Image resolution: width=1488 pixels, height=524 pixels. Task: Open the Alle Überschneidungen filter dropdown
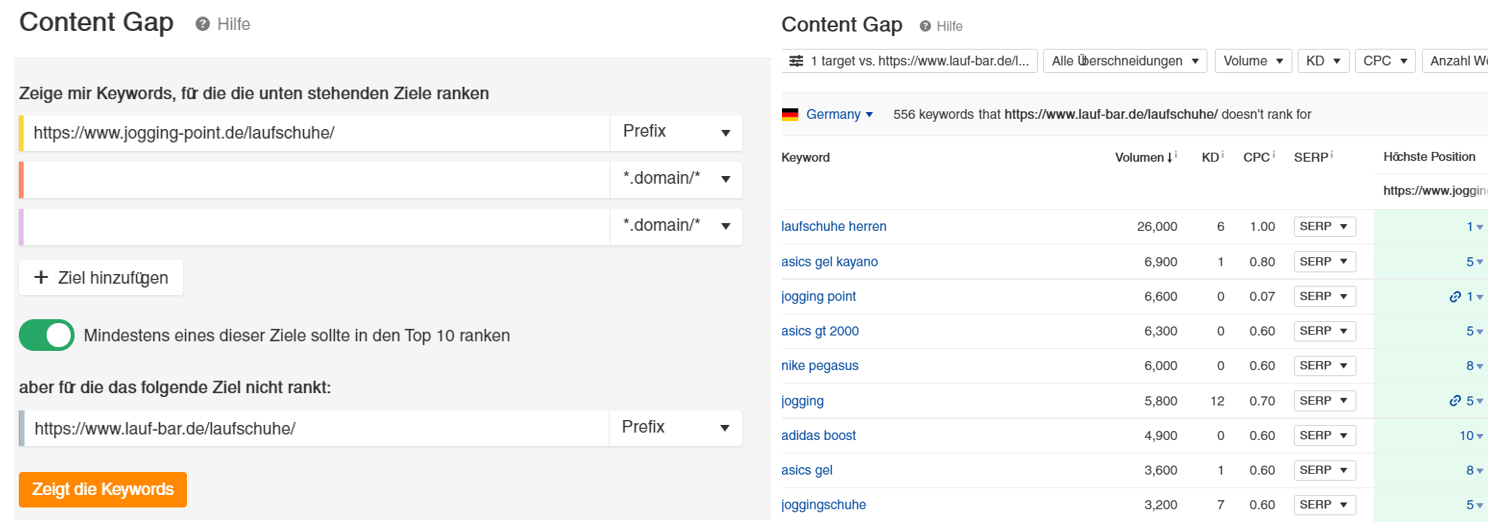[x=1125, y=61]
